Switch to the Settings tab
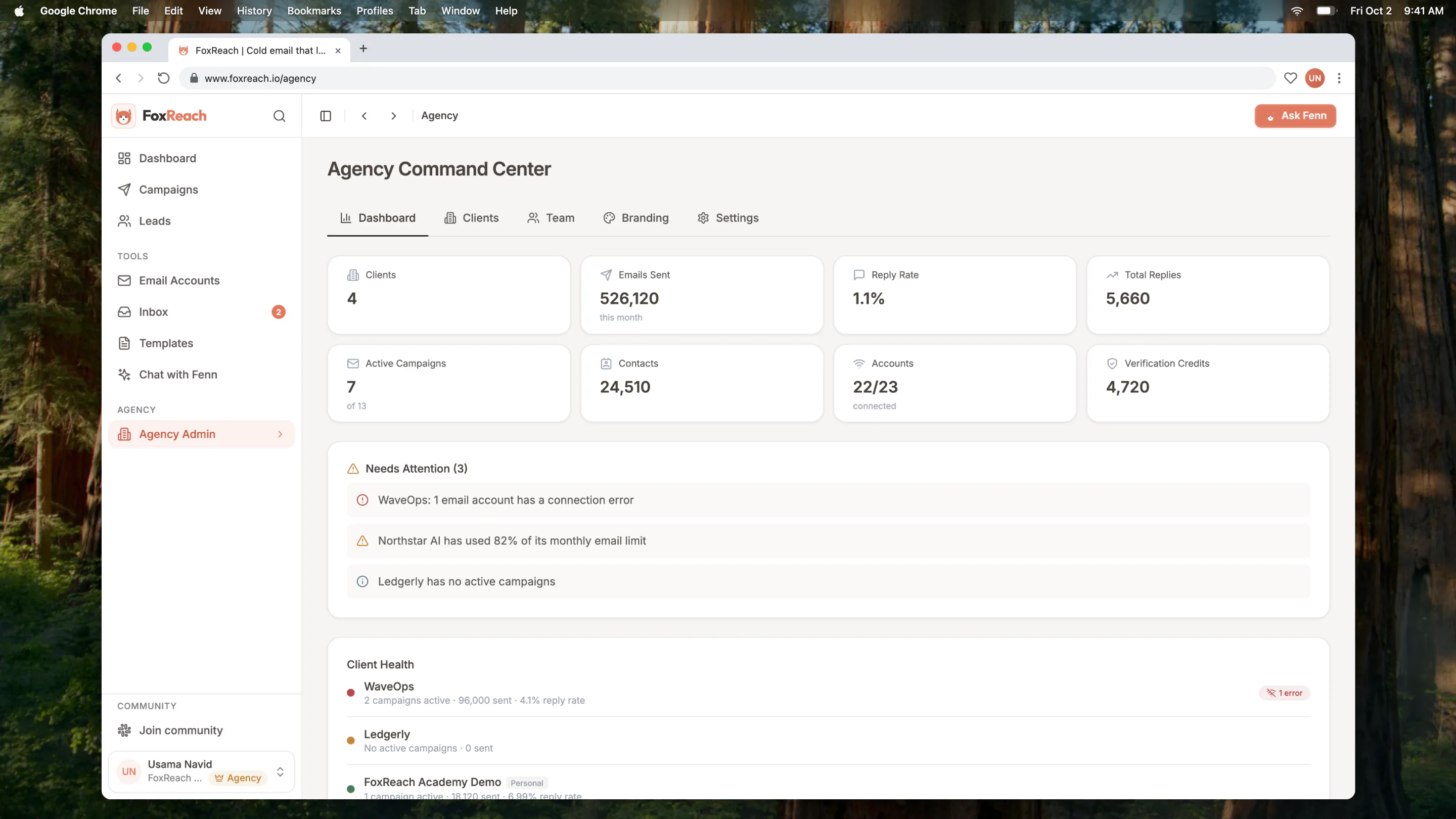The height and width of the screenshot is (819, 1456). click(728, 218)
